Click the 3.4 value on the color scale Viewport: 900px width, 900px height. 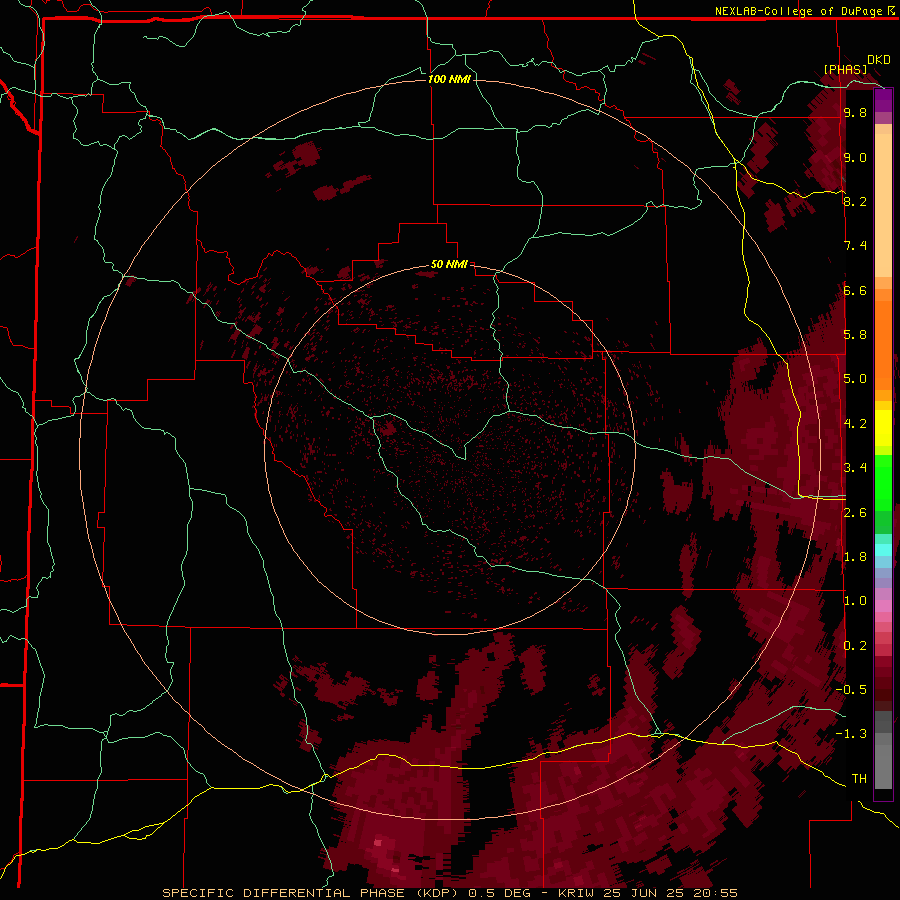point(855,468)
